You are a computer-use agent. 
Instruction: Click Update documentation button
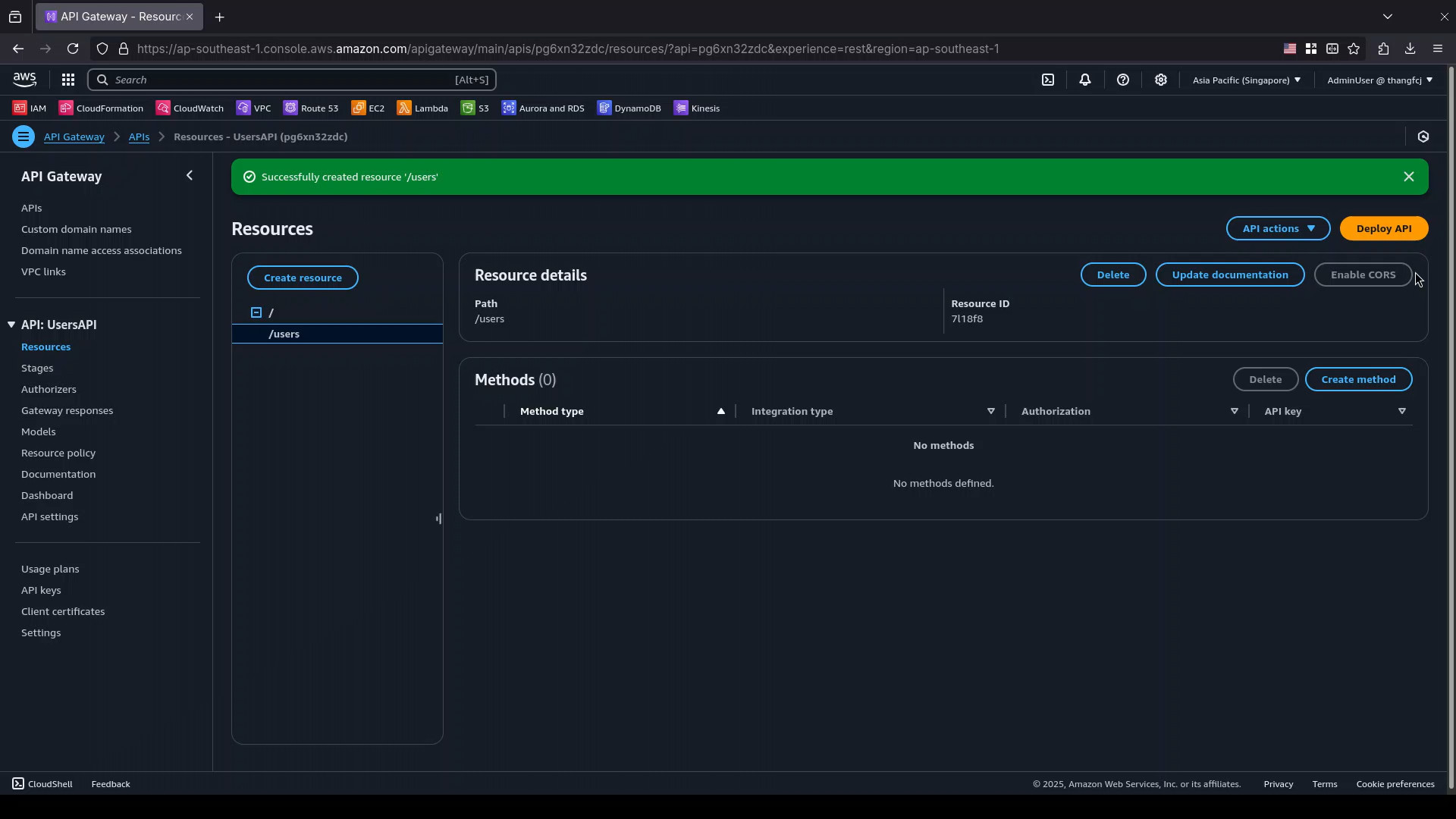pos(1229,275)
